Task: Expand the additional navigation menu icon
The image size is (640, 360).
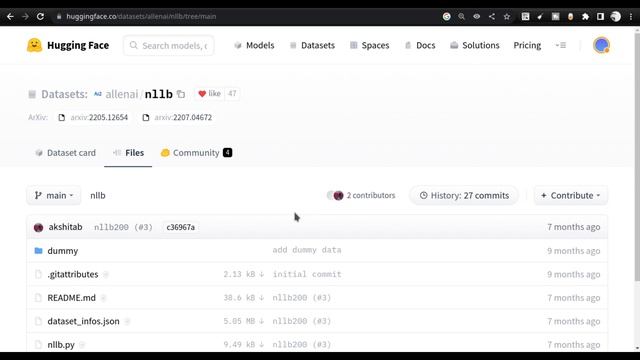Action: pyautogui.click(x=561, y=45)
